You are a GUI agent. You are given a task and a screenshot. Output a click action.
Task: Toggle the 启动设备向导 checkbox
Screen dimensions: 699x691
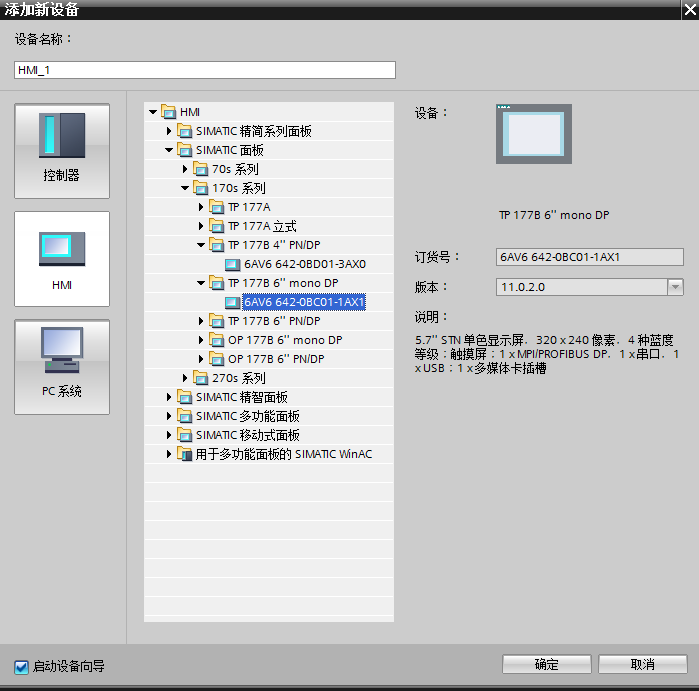point(21,667)
